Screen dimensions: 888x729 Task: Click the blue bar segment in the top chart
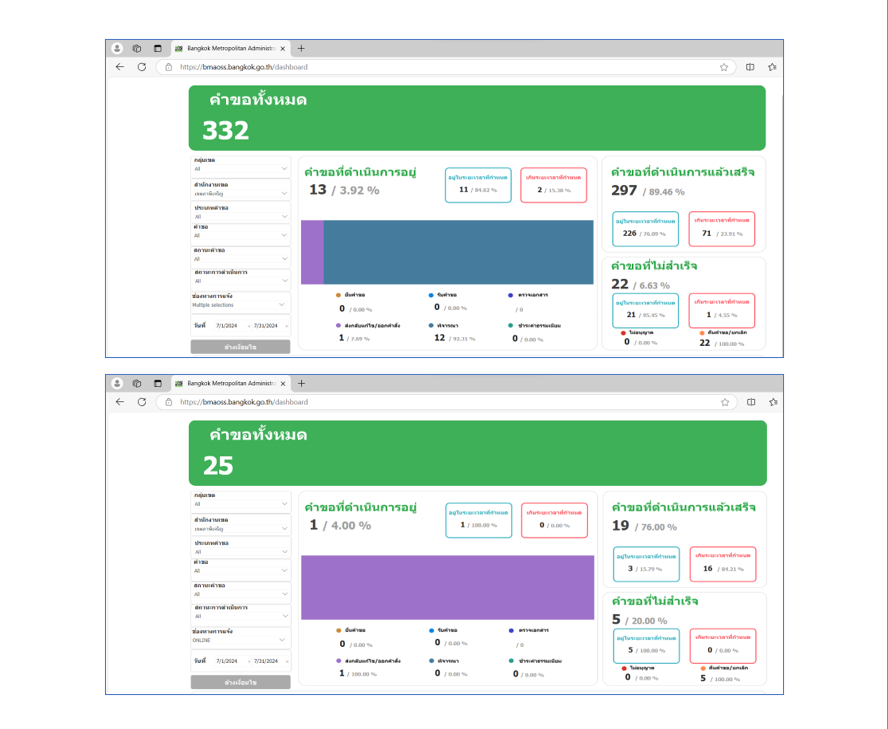458,252
